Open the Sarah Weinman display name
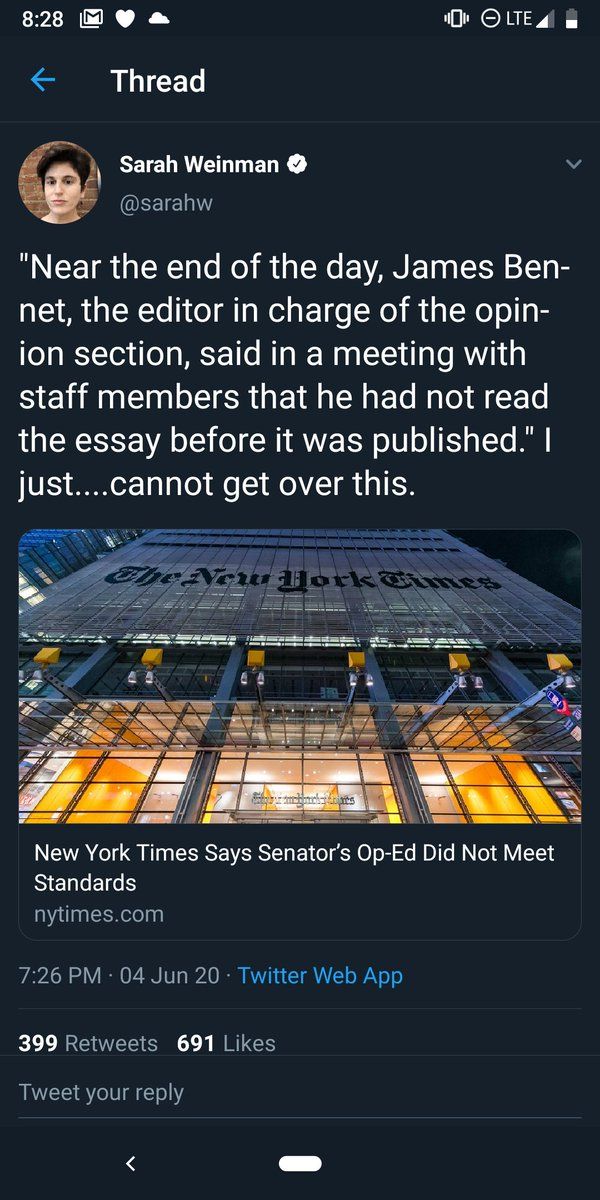Image resolution: width=600 pixels, height=1200 pixels. click(199, 165)
